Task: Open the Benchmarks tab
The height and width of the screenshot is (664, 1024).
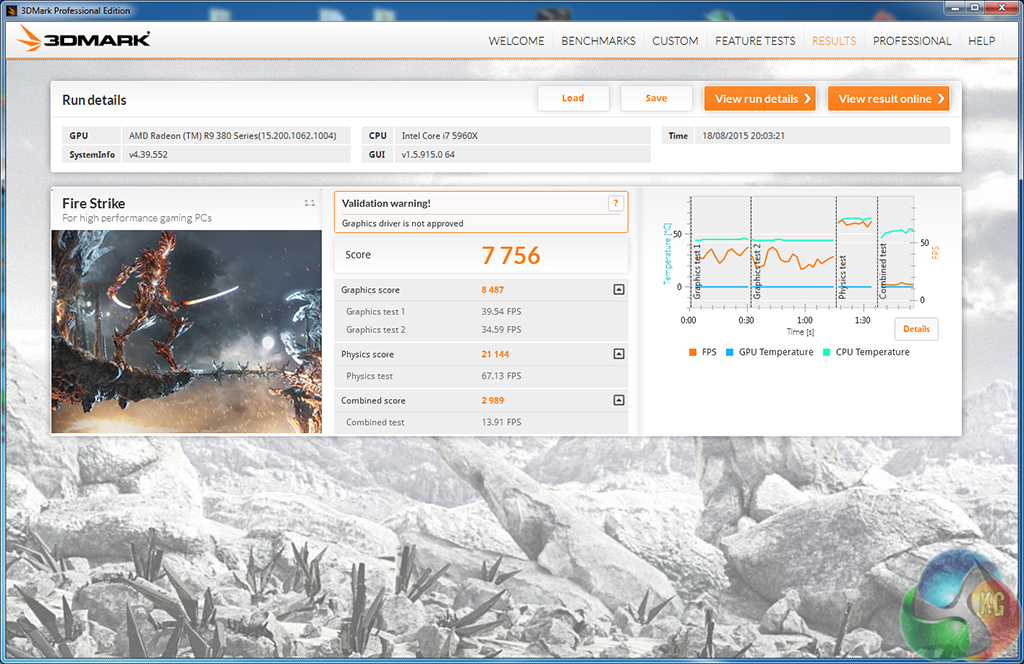Action: point(598,41)
